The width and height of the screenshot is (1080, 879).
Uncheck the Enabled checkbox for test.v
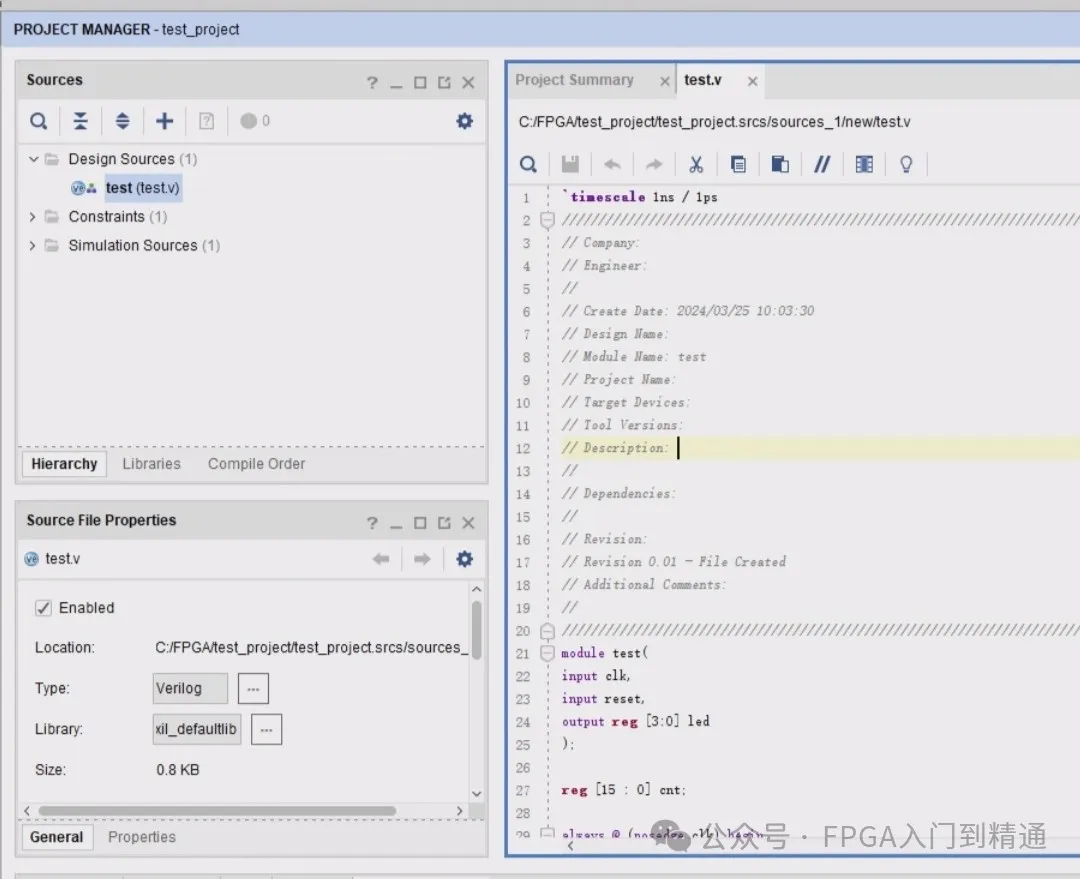pos(44,608)
